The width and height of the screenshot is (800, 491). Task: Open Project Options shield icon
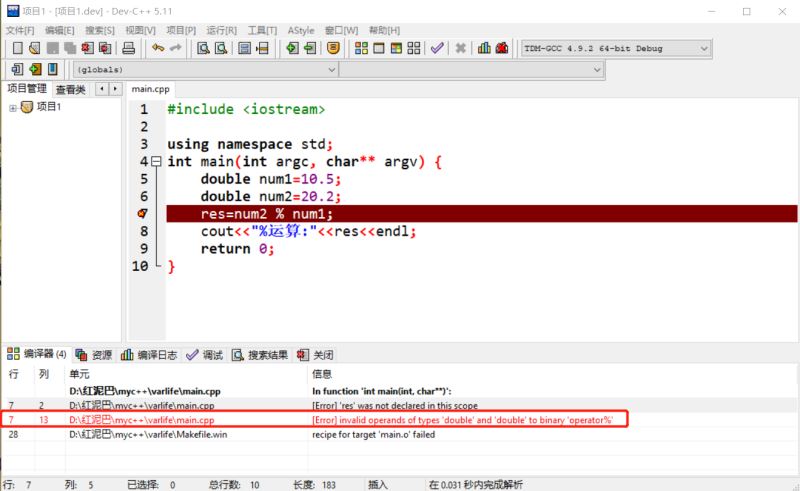click(333, 48)
